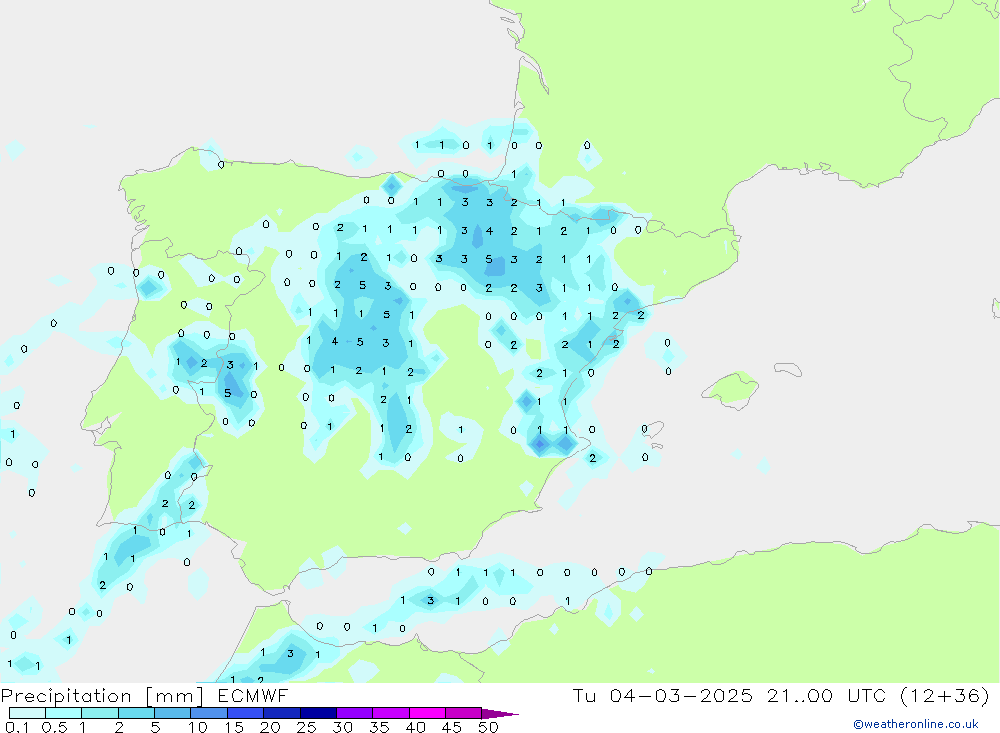Click the 20–25 mm legend swatch
The width and height of the screenshot is (1000, 733).
click(x=282, y=713)
